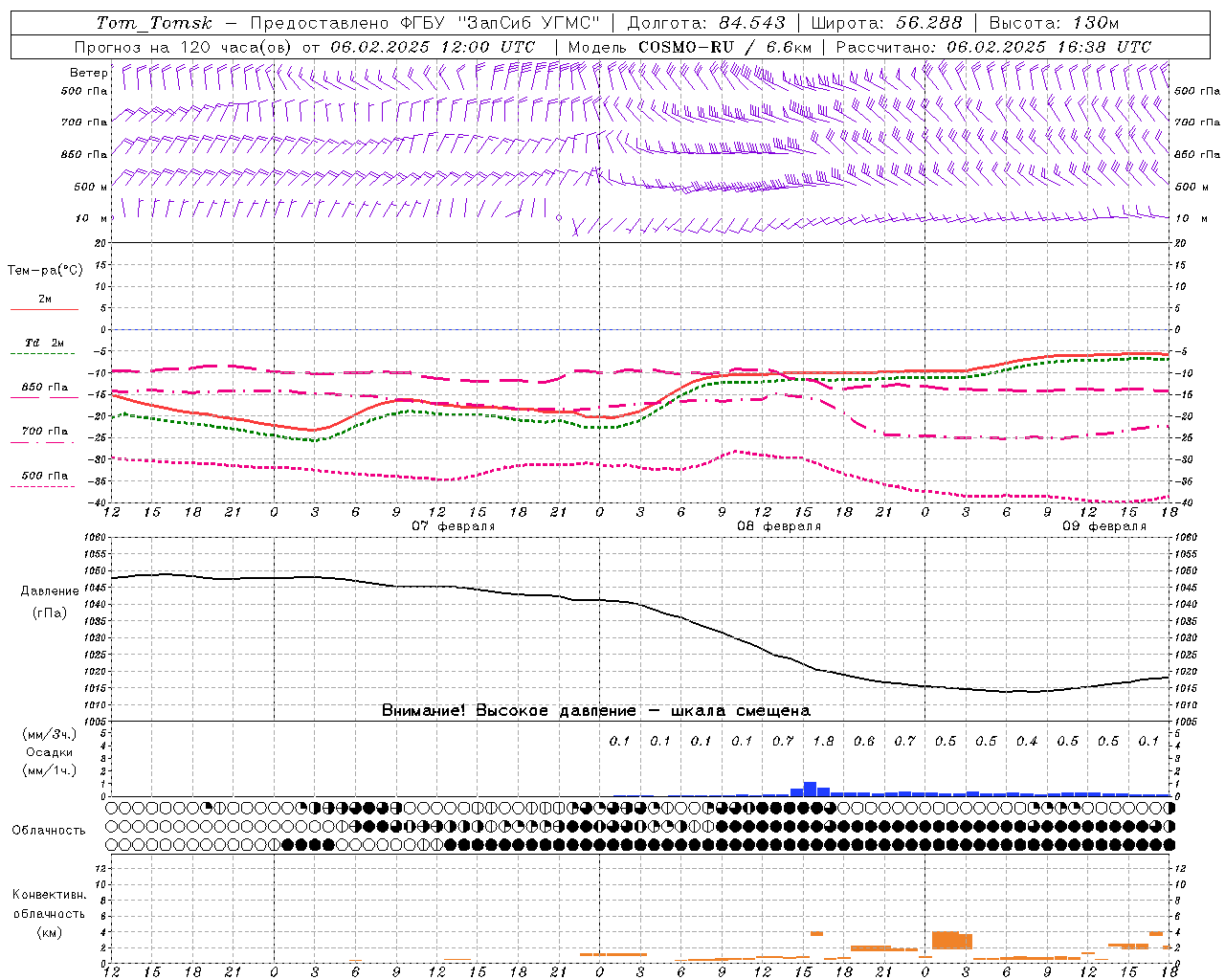This screenshot has height=980, width=1225.
Task: Click the 1.8 precipitation amount value
Action: [x=823, y=741]
